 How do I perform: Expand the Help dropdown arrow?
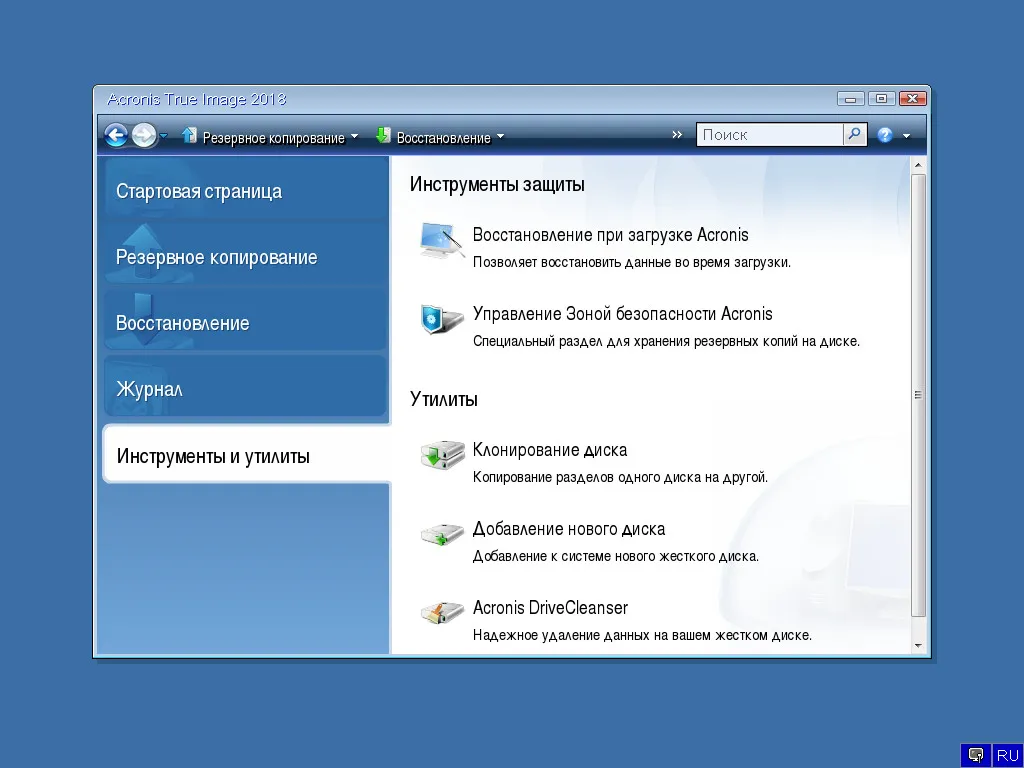pyautogui.click(x=906, y=136)
